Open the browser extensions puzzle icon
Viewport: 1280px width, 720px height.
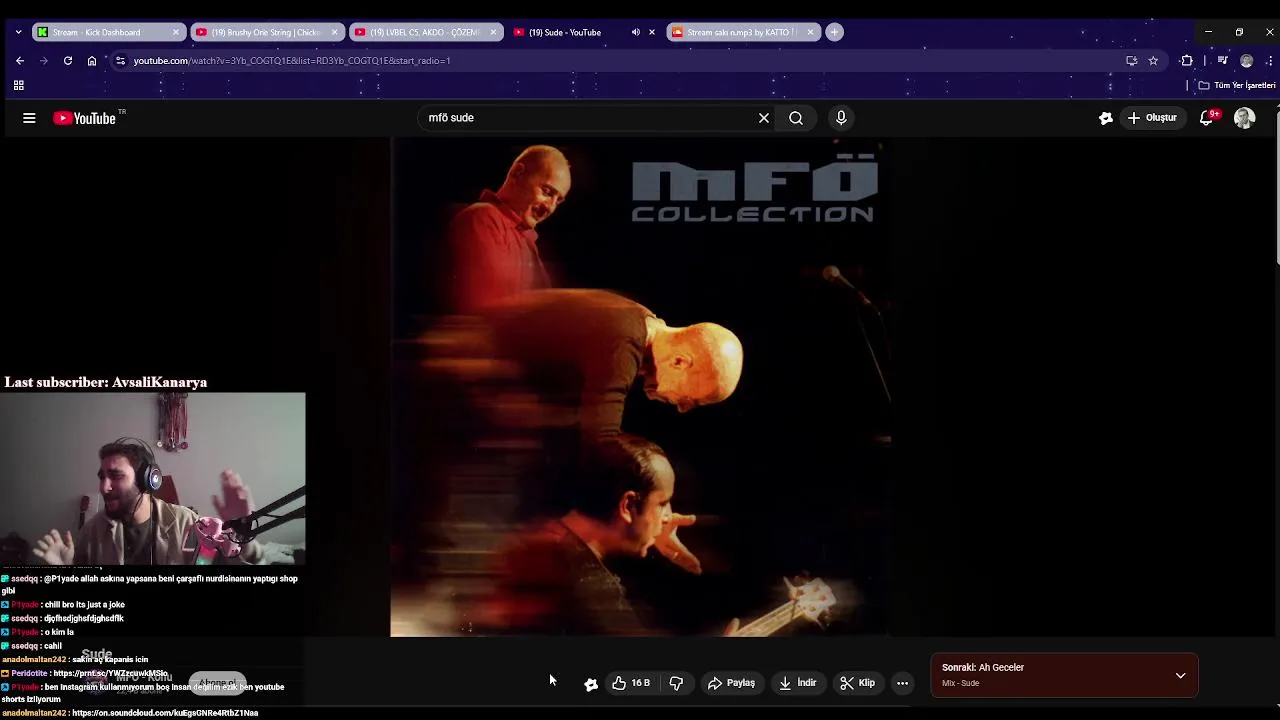(1187, 61)
